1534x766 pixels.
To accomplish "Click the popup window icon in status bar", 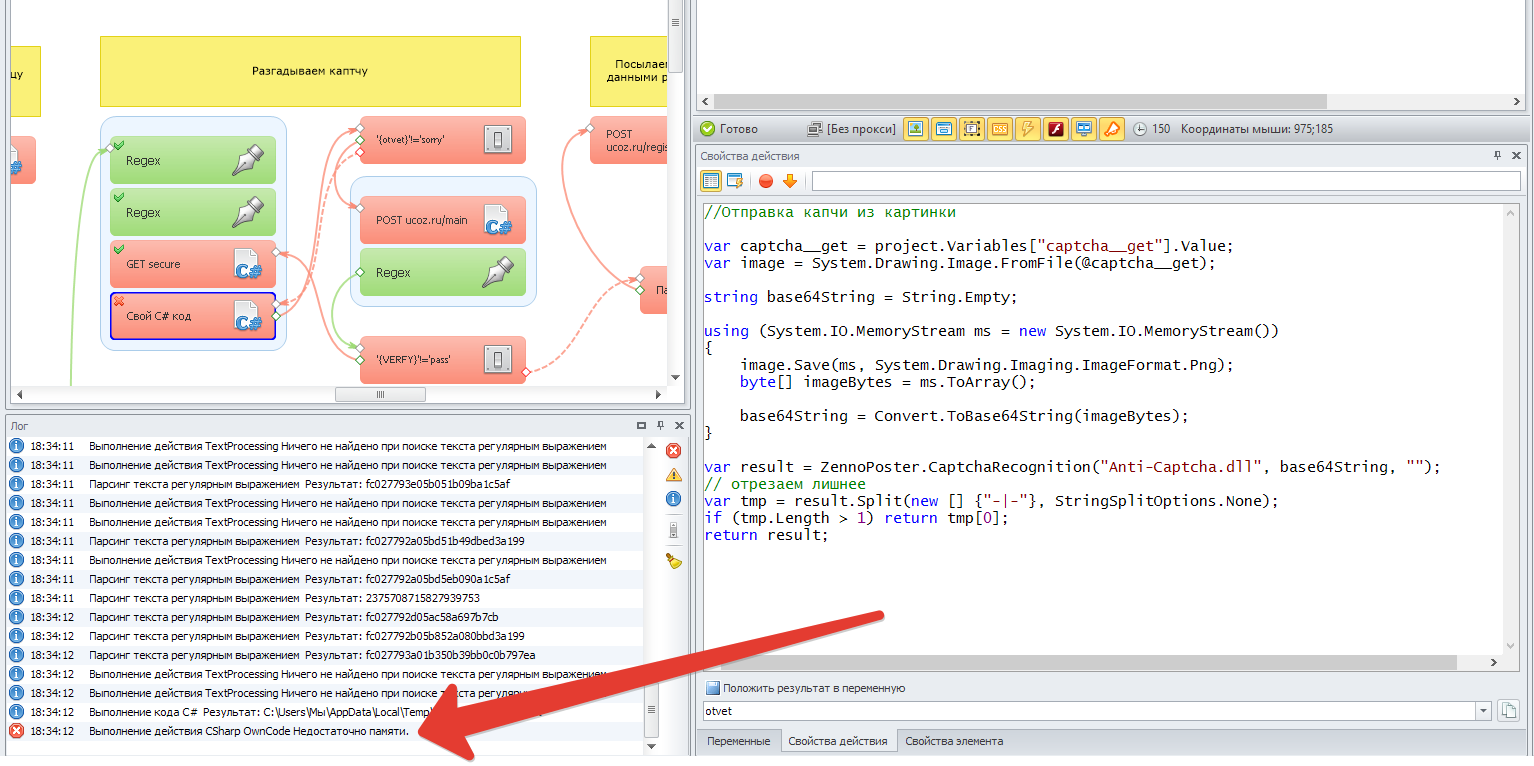I will (943, 129).
